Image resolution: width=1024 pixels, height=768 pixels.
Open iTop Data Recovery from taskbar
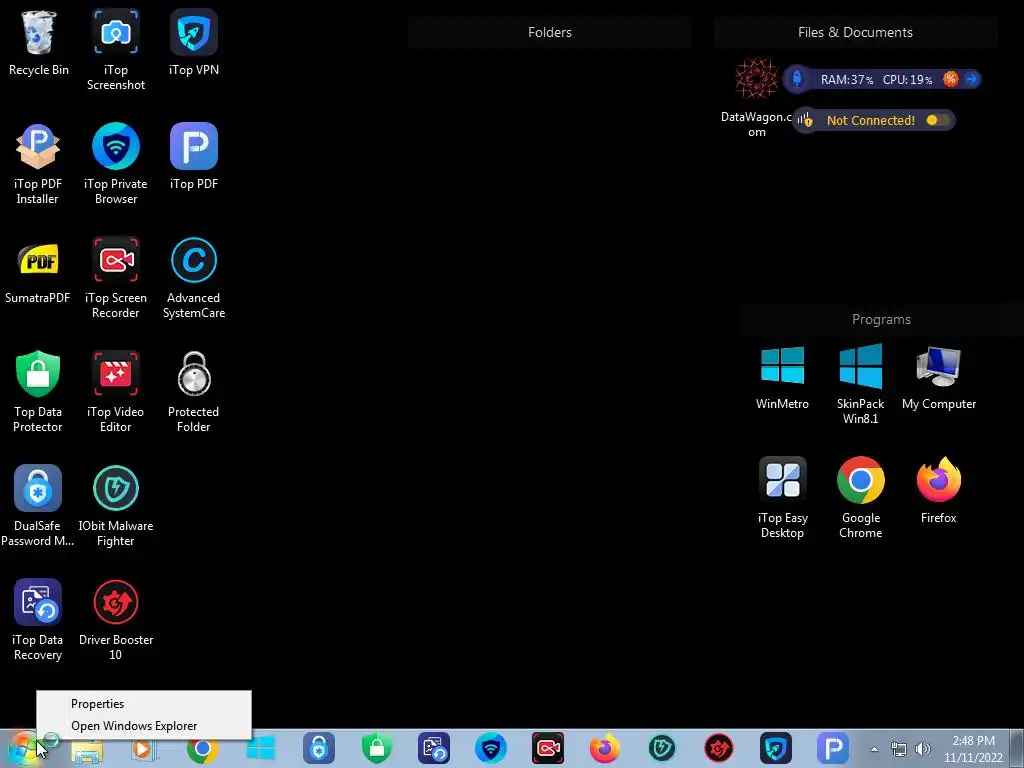[434, 748]
